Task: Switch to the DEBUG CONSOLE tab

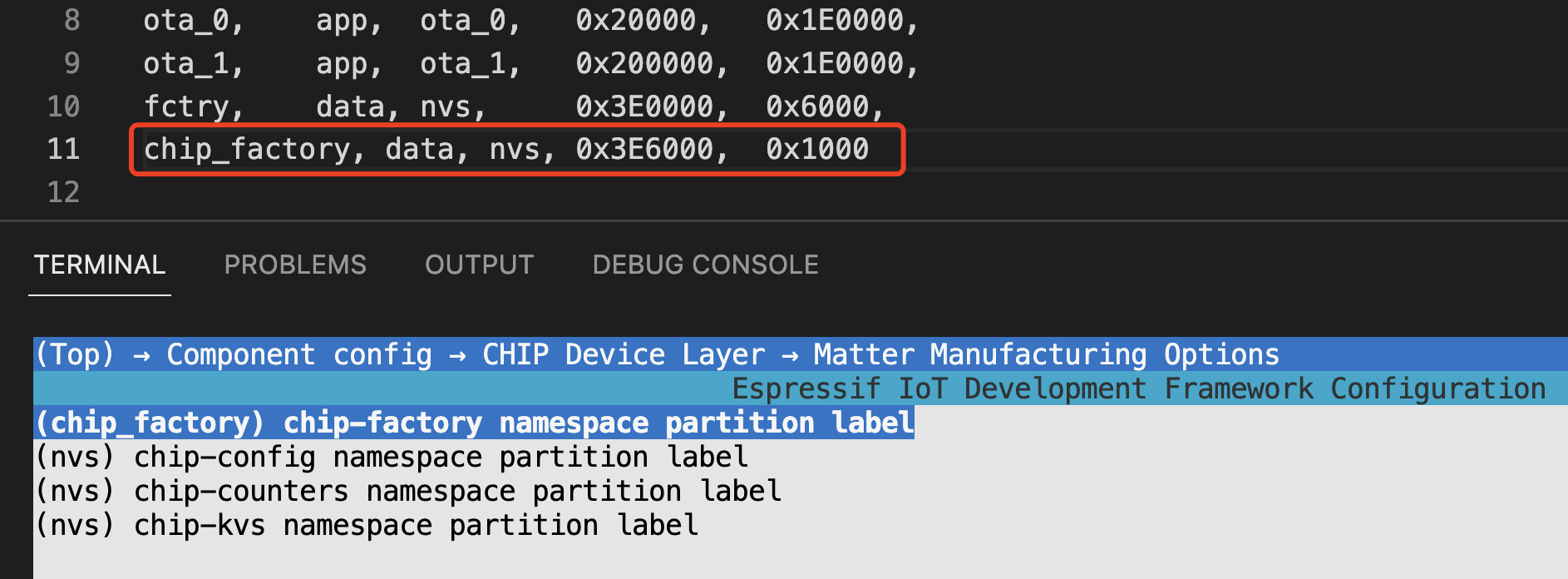Action: coord(705,264)
